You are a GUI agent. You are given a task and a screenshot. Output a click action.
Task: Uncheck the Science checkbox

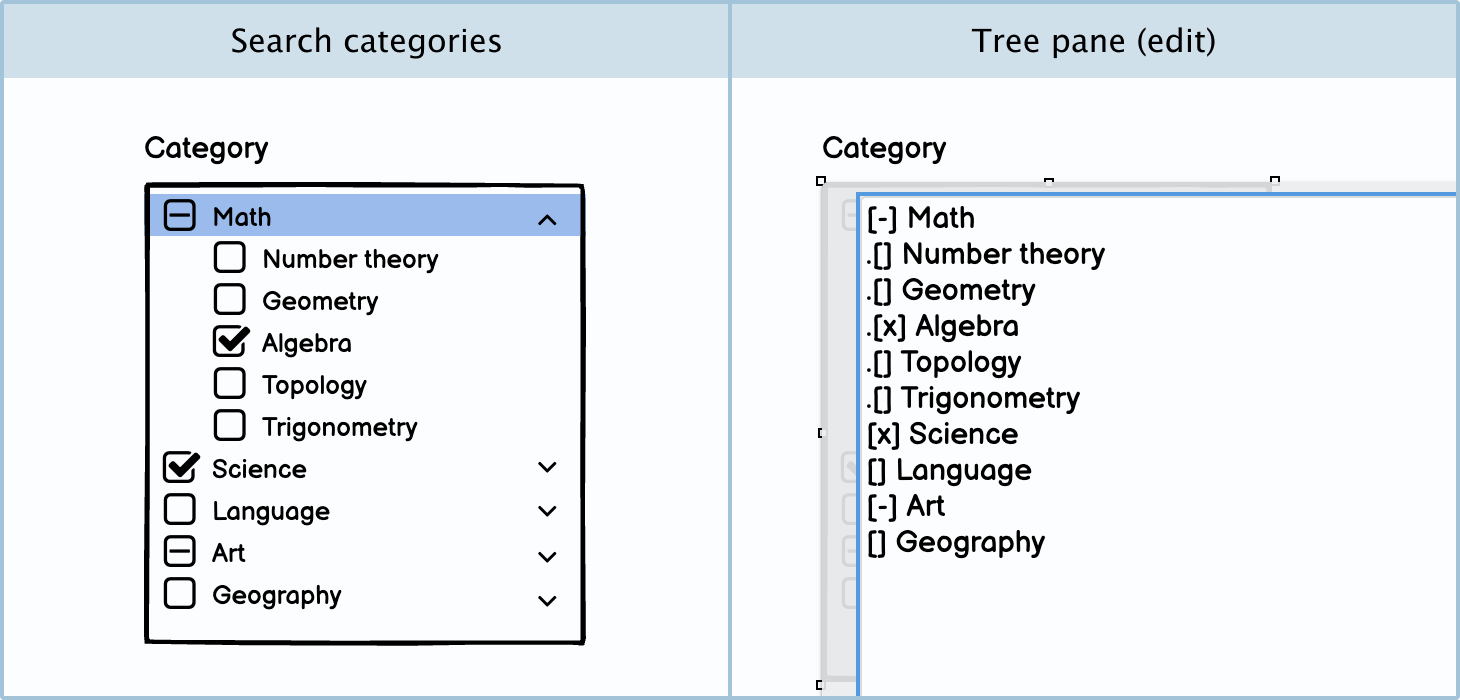[180, 468]
